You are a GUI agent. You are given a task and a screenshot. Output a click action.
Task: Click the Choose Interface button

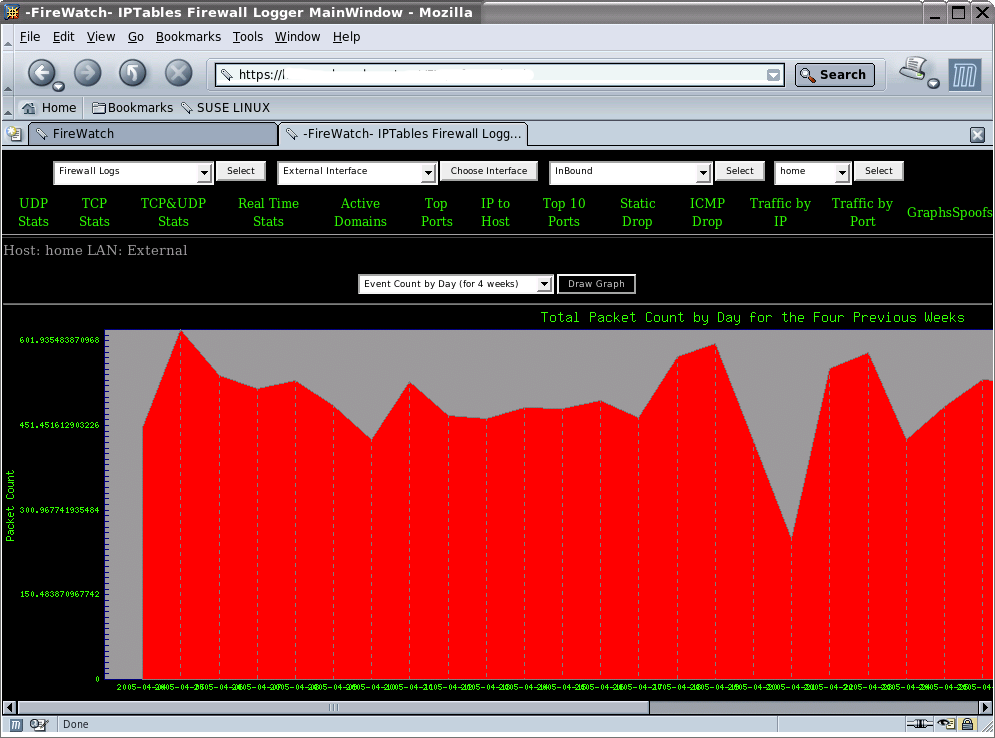(x=488, y=171)
